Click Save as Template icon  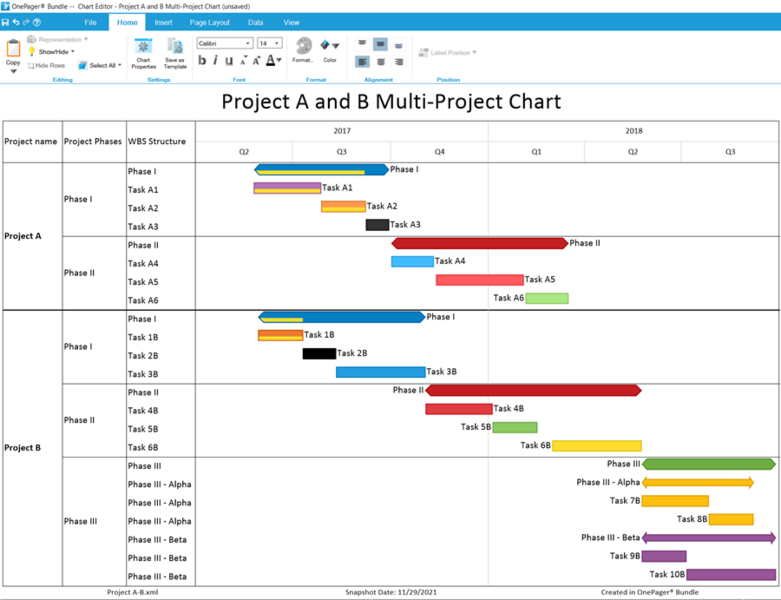tap(175, 53)
